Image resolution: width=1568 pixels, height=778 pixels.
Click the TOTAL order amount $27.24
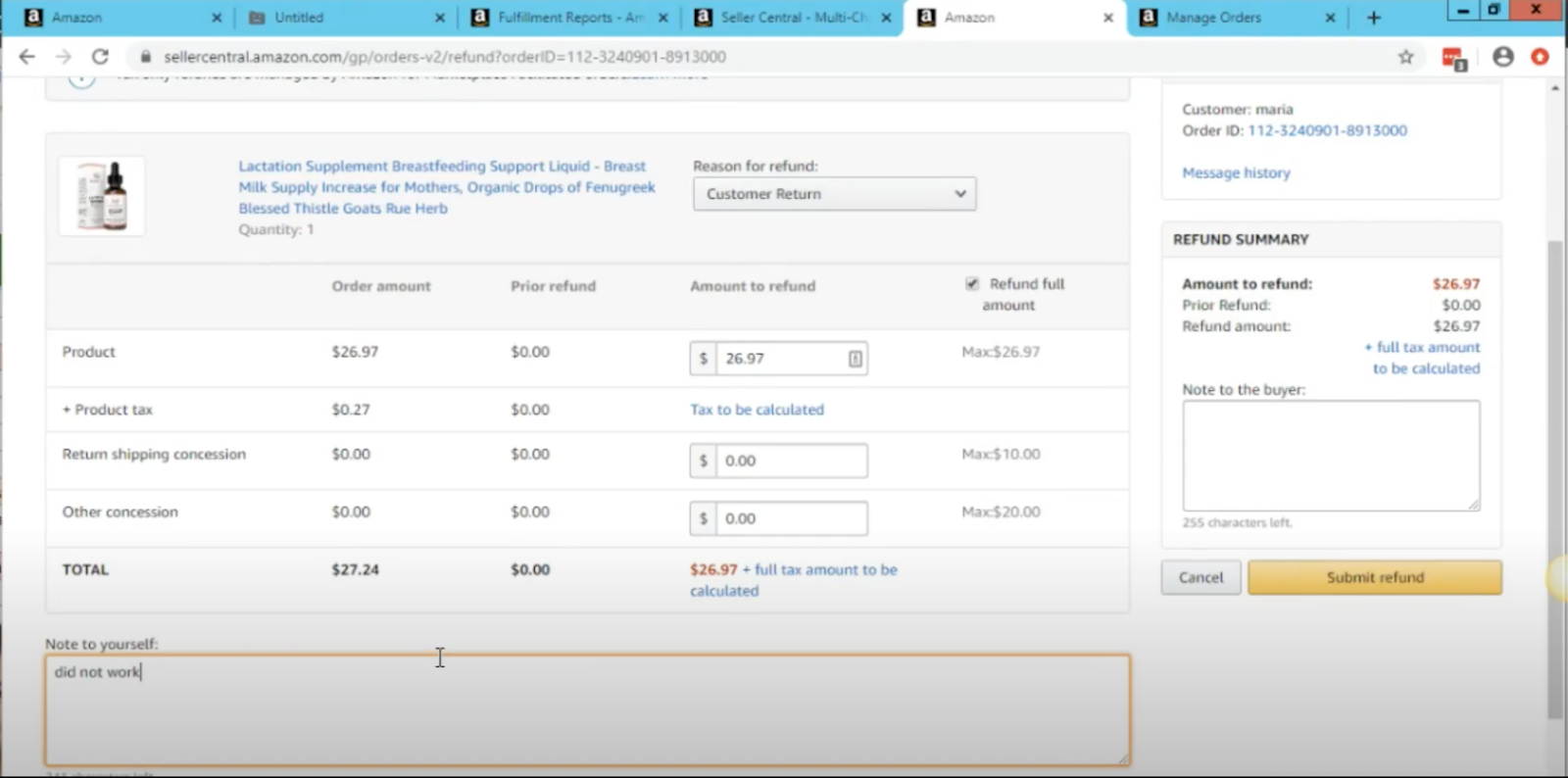(355, 569)
